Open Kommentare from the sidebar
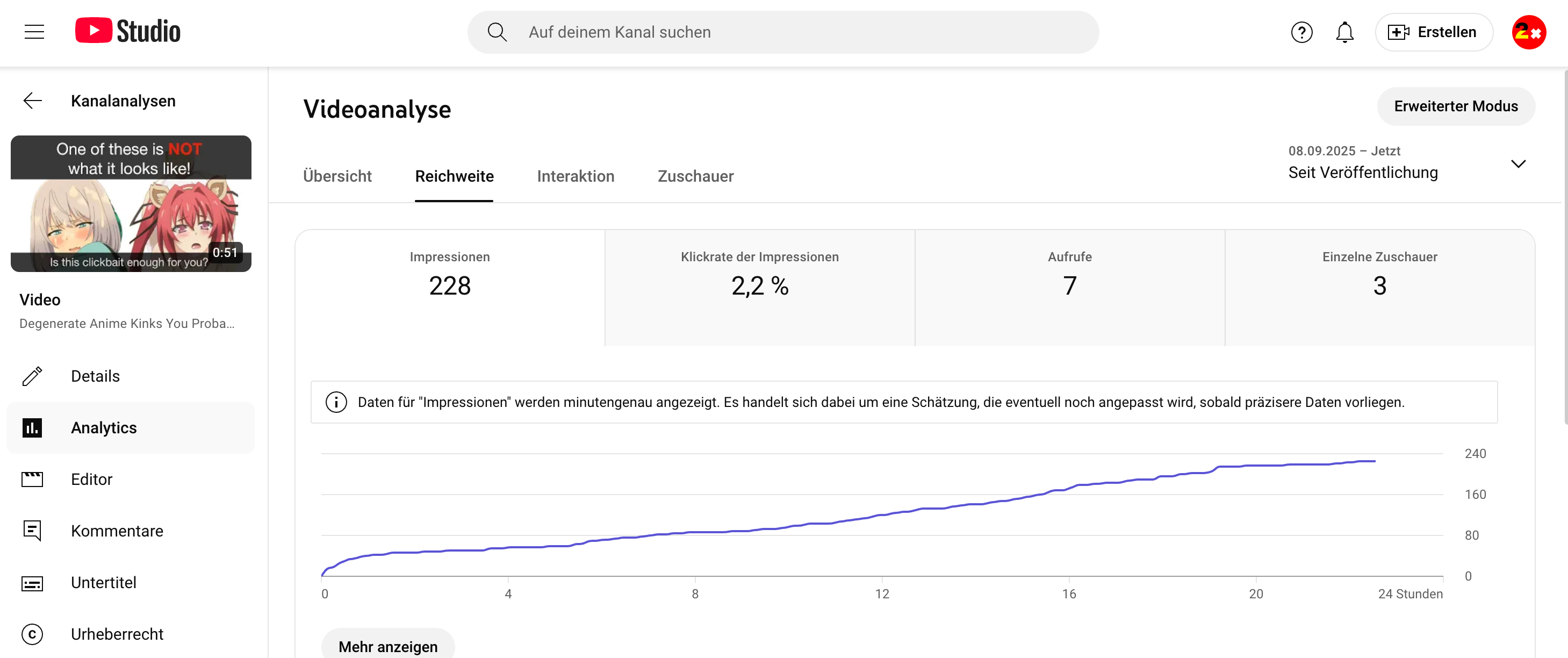1568x658 pixels. click(117, 531)
